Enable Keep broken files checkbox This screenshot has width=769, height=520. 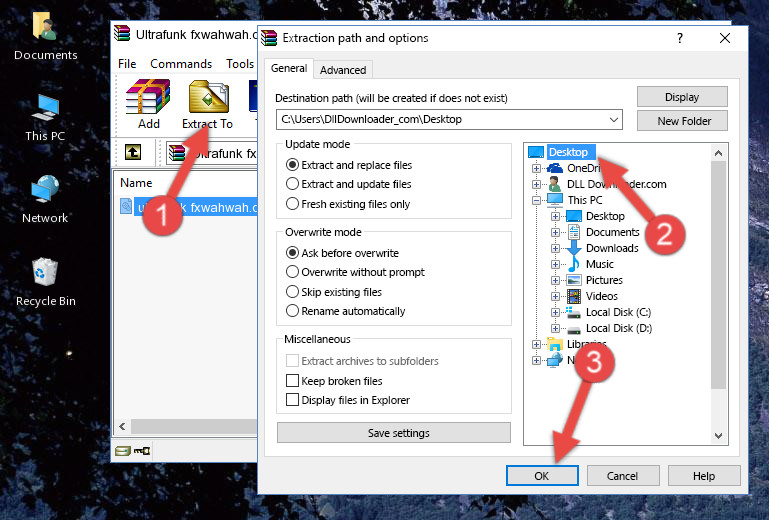[x=292, y=381]
